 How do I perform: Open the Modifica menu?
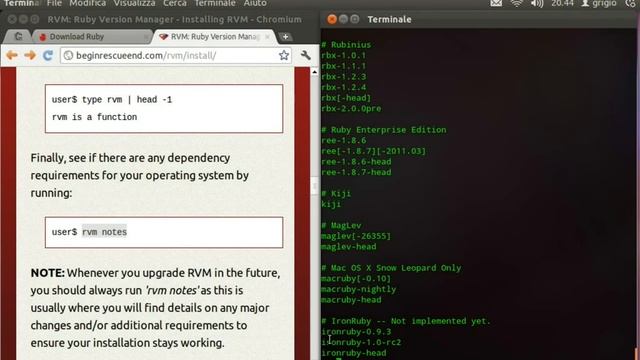click(87, 4)
